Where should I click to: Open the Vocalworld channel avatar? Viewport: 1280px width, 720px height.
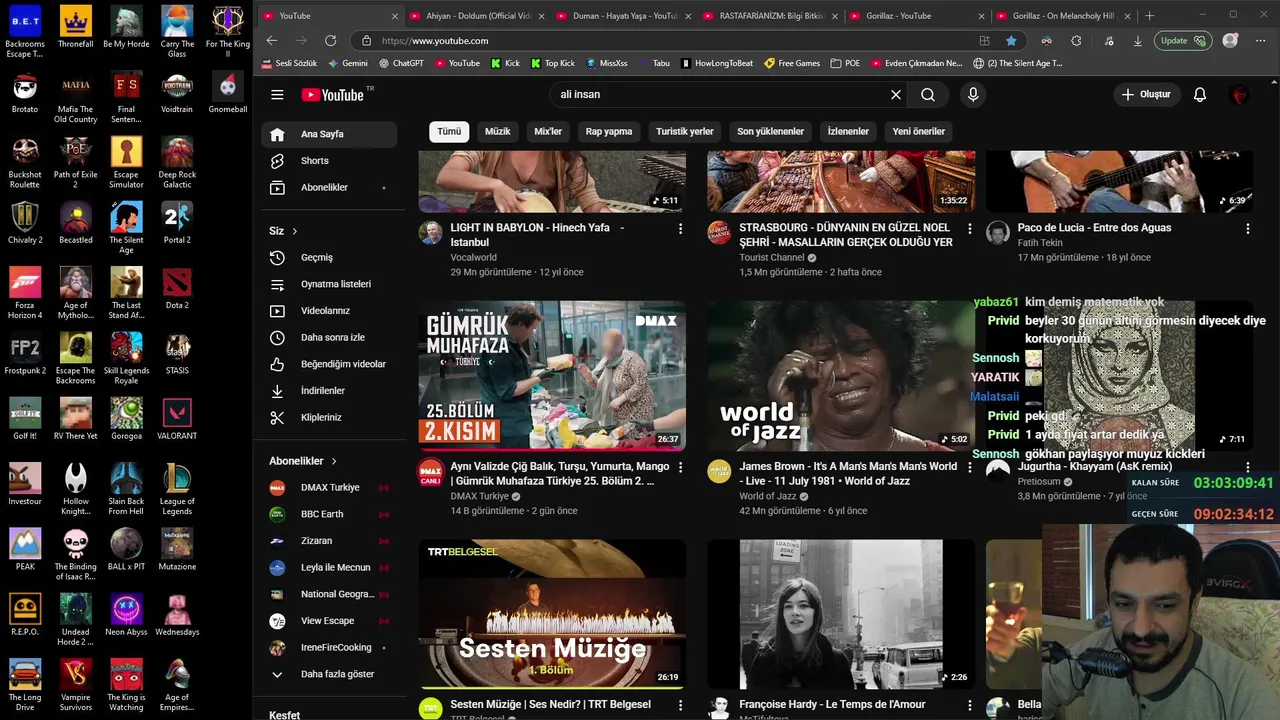tap(431, 233)
